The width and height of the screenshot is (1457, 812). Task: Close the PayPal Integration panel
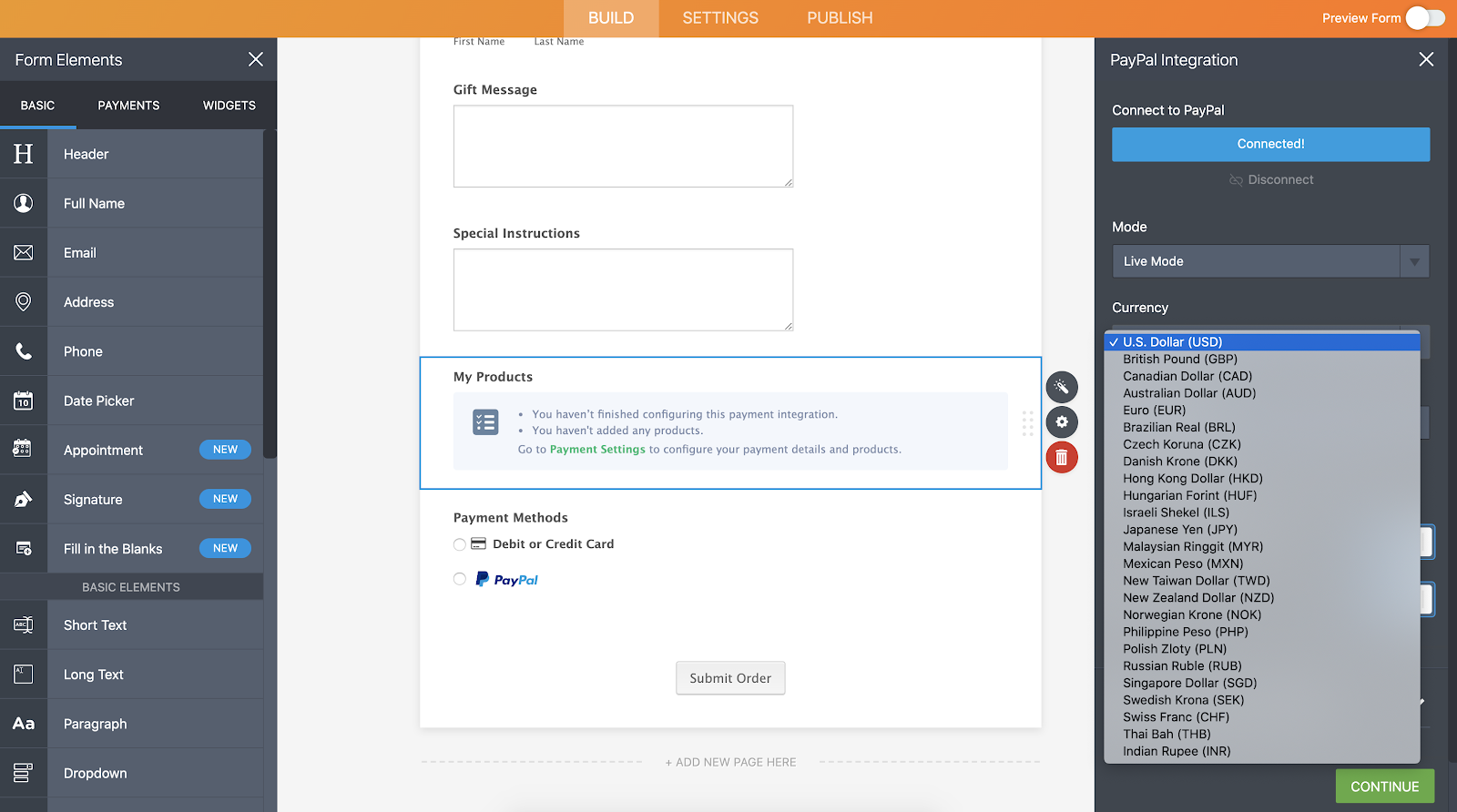[1426, 59]
